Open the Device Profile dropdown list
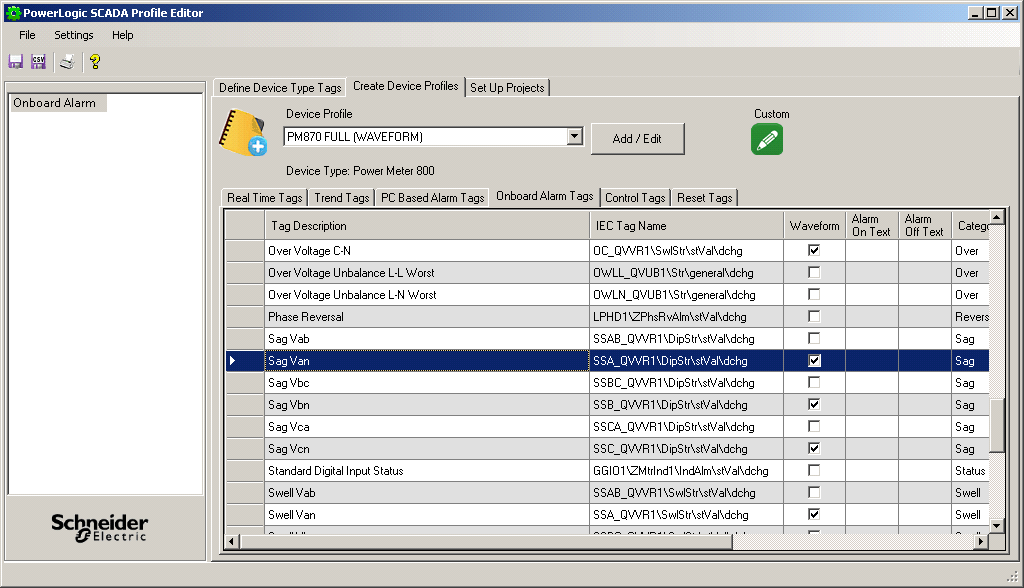Screen dimensions: 1024x588 coord(575,137)
